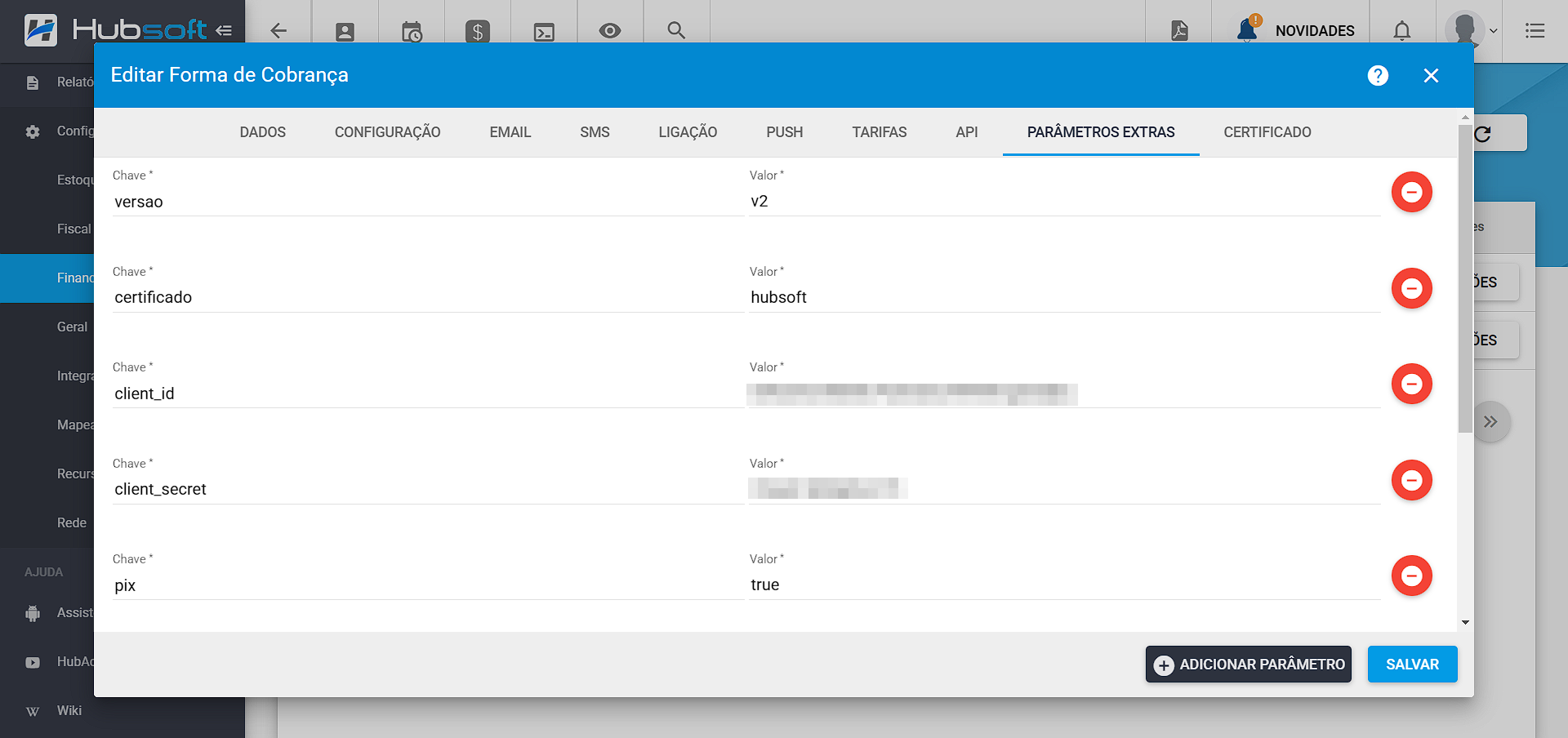The width and height of the screenshot is (1568, 738).
Task: Open the Fiscal sidebar item
Action: pyautogui.click(x=47, y=229)
